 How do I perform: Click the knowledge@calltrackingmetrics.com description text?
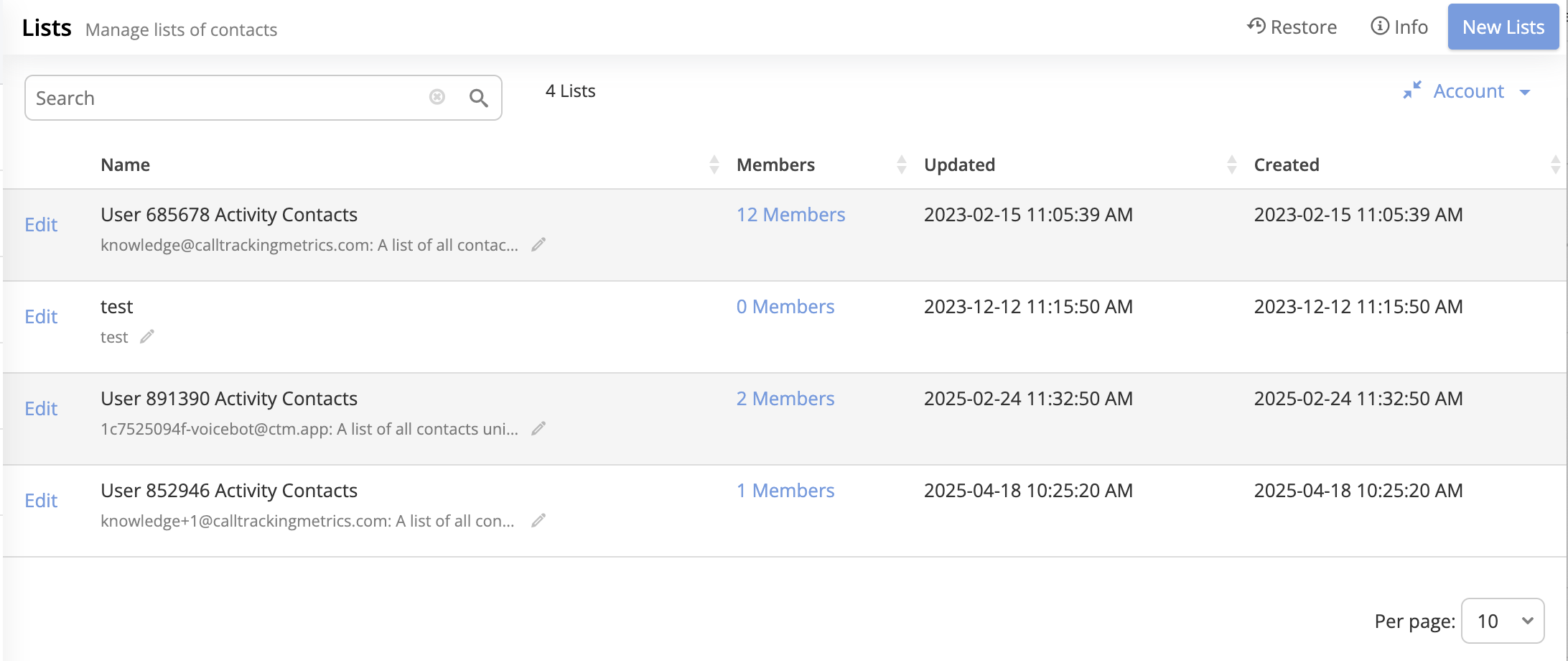(309, 245)
